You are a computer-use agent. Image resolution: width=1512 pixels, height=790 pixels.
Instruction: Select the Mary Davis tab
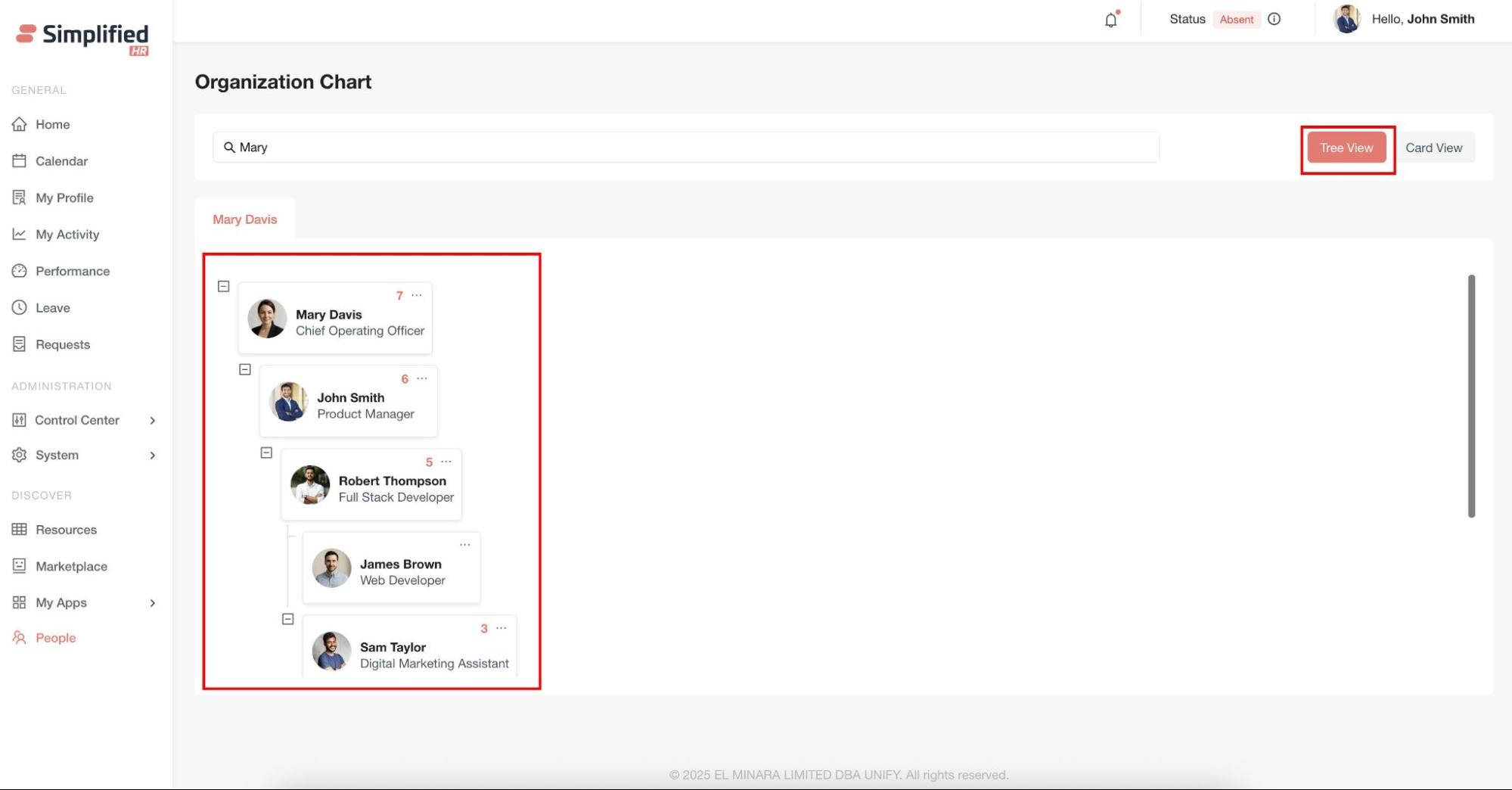pos(244,219)
